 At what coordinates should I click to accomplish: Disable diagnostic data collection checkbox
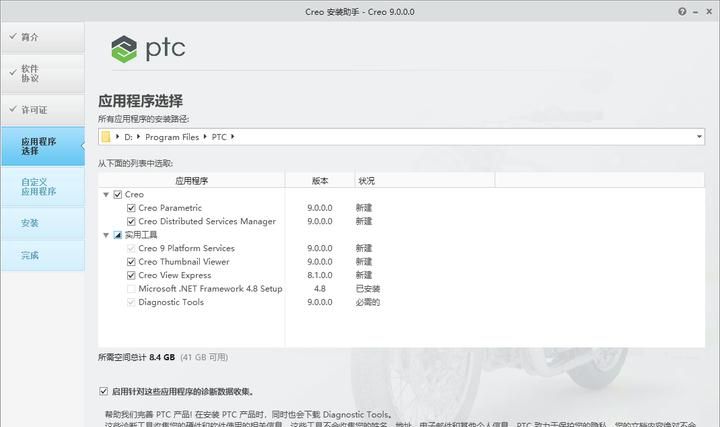(103, 391)
